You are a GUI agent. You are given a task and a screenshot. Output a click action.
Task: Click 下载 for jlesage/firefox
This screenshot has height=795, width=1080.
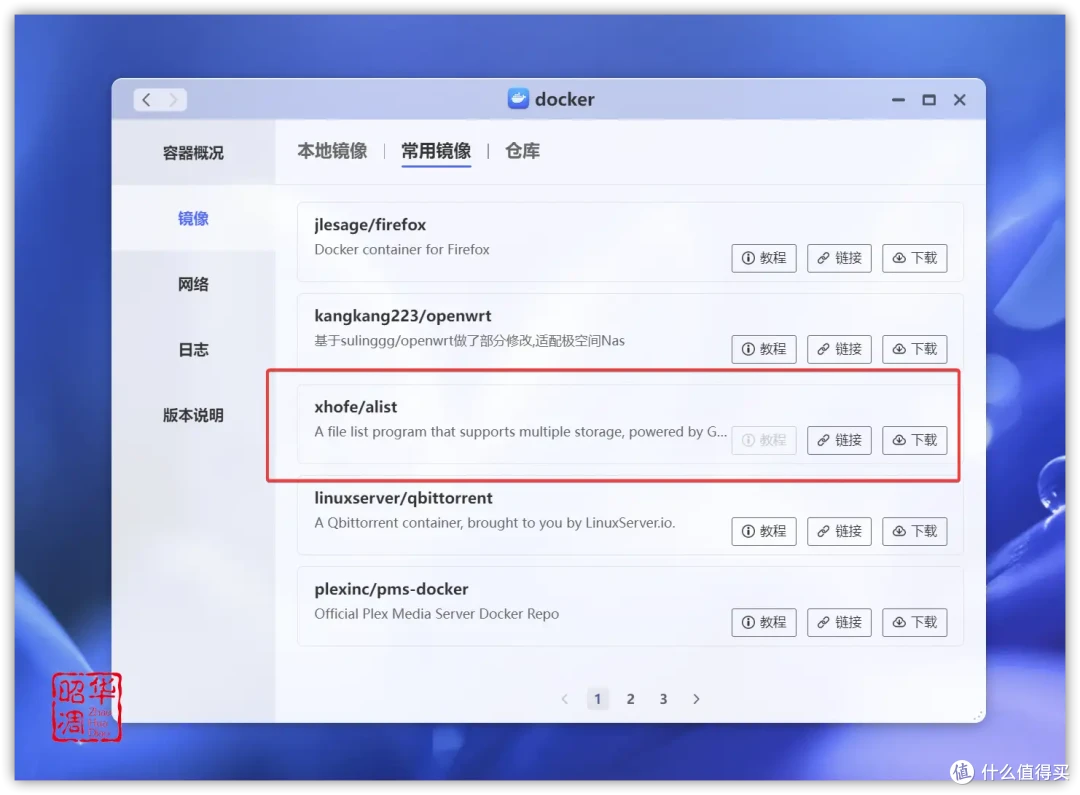click(915, 258)
